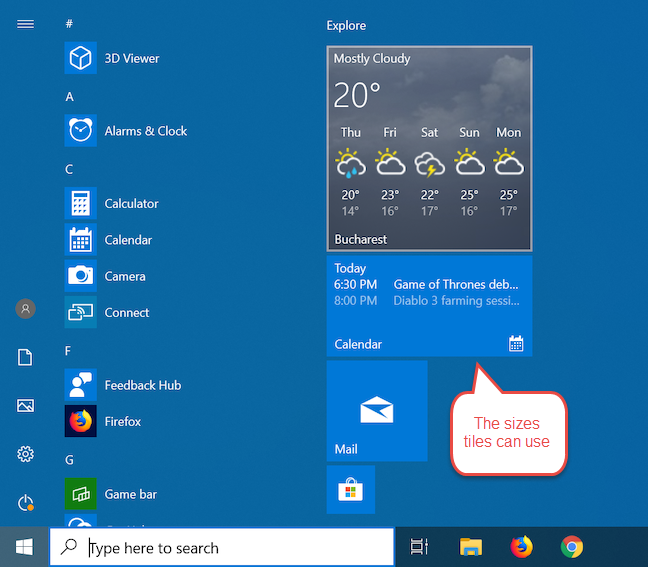The height and width of the screenshot is (567, 648).
Task: Open the Mail tile
Action: 377,411
